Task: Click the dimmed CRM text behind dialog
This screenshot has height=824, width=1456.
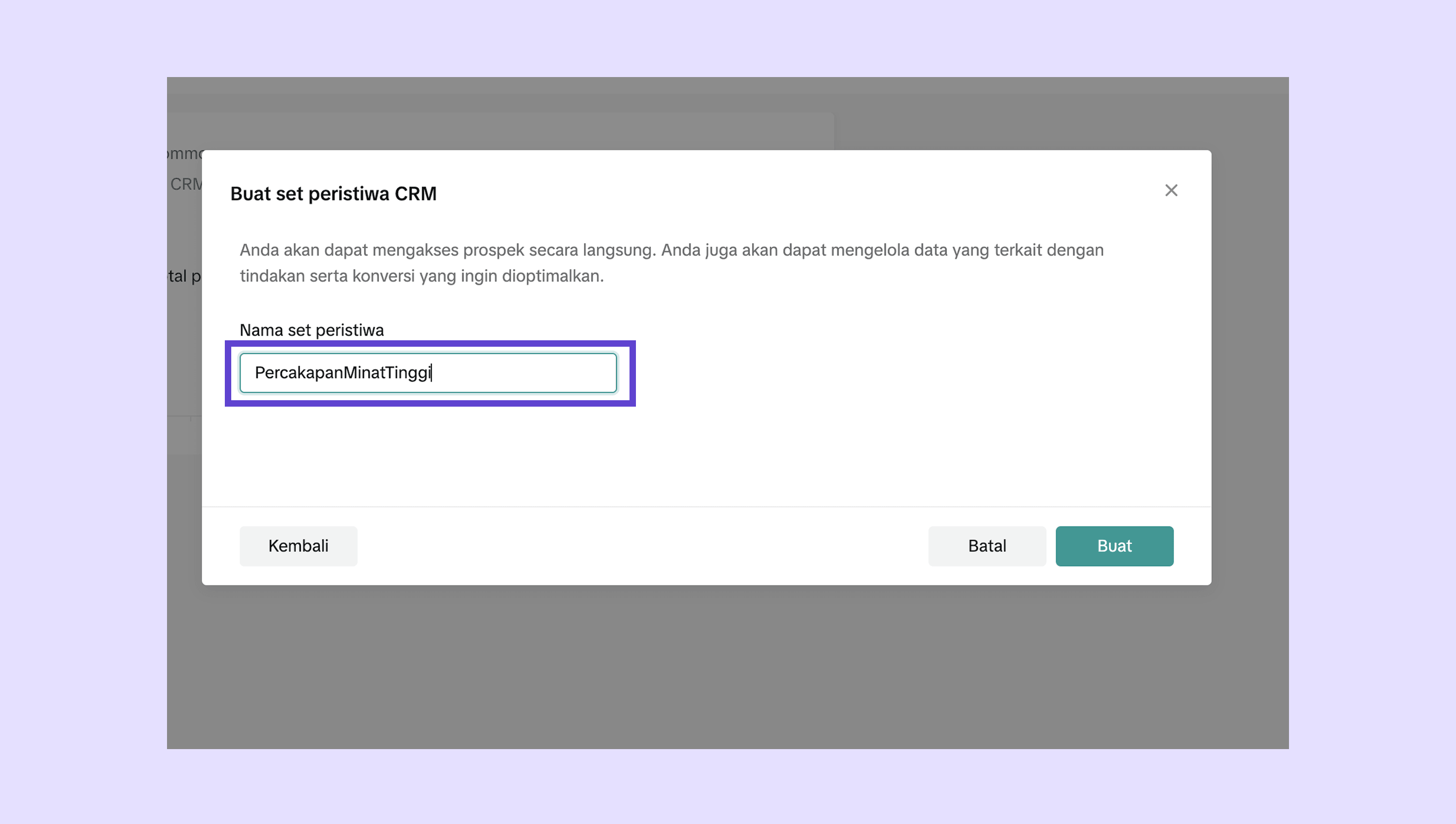Action: click(x=185, y=184)
